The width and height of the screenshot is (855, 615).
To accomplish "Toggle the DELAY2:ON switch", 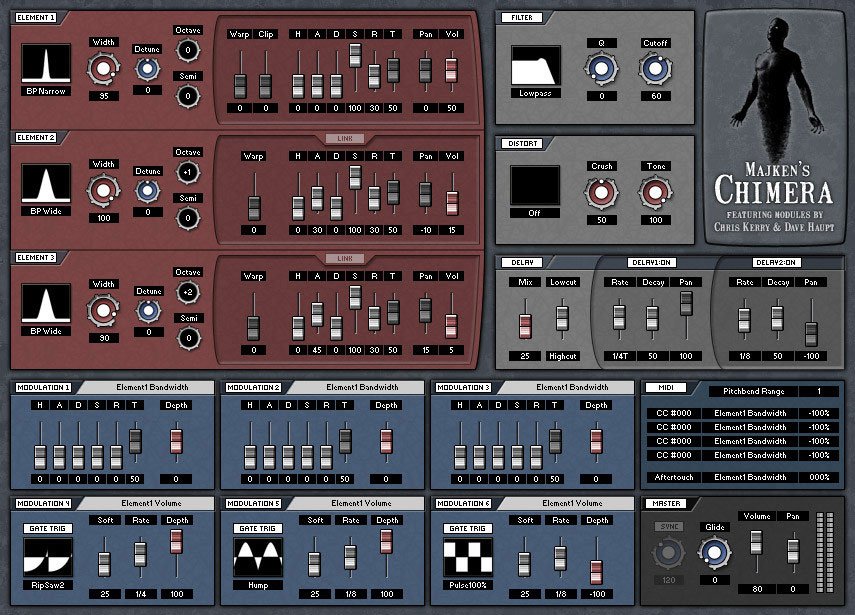I will (776, 263).
